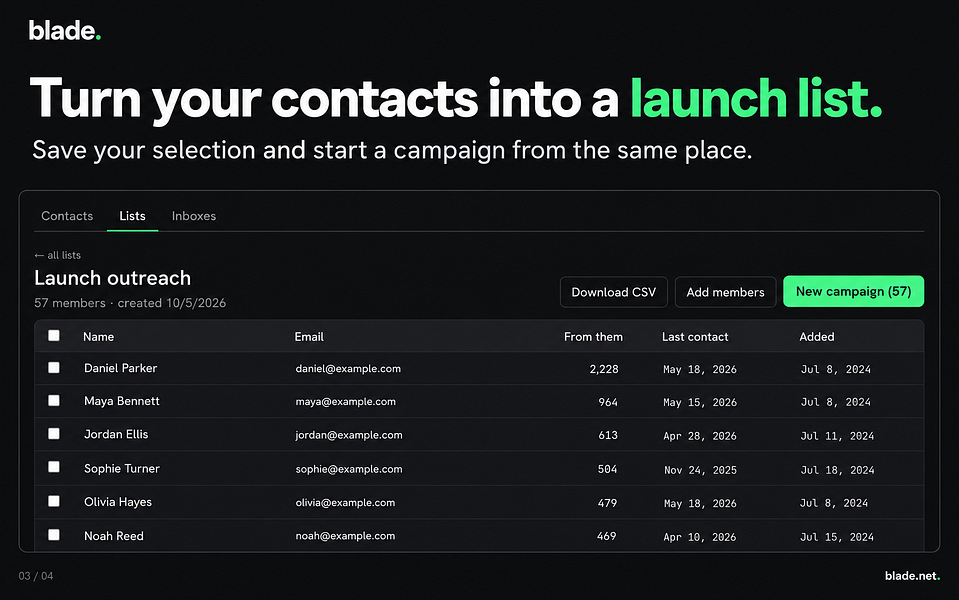Open the Contacts tab
This screenshot has width=959, height=600.
pos(67,216)
